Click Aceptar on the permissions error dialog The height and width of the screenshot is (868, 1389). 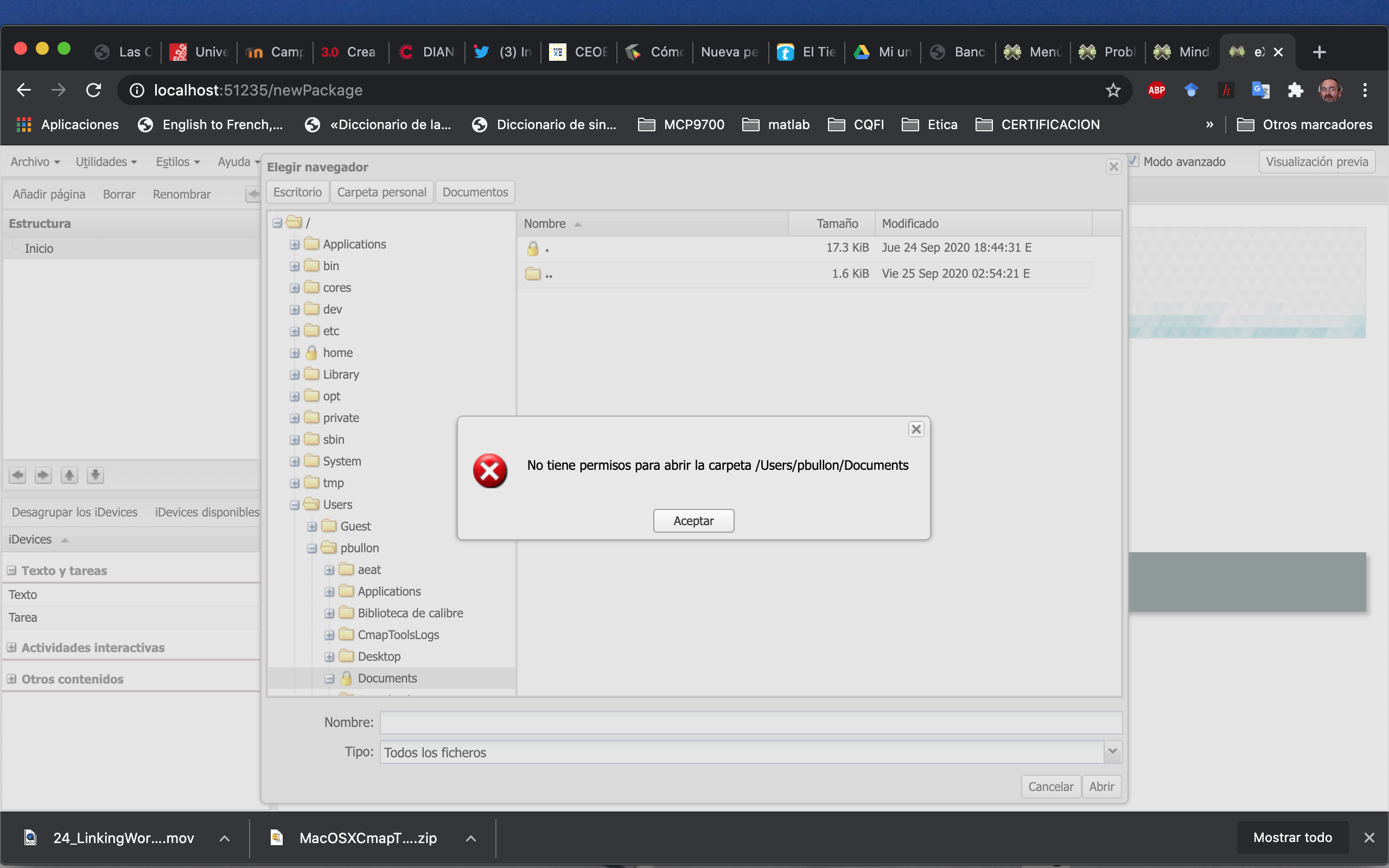693,520
